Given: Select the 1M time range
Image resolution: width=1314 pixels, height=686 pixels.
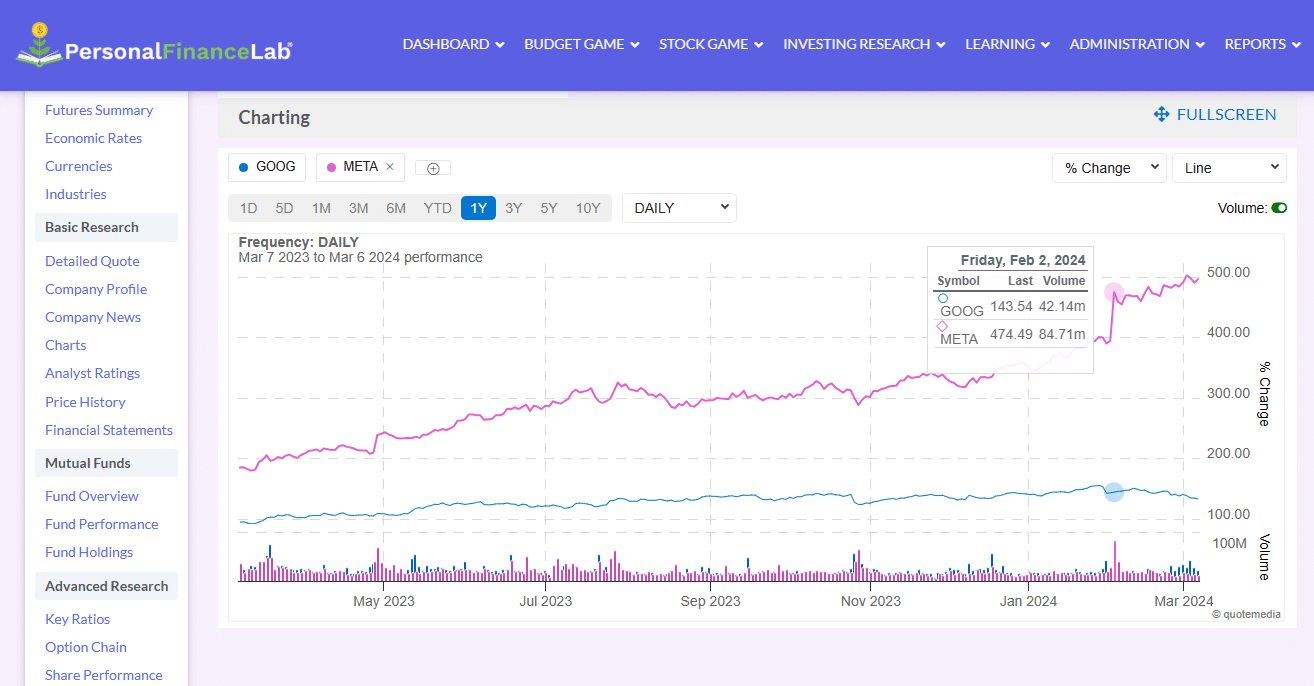Looking at the screenshot, I should 321,208.
